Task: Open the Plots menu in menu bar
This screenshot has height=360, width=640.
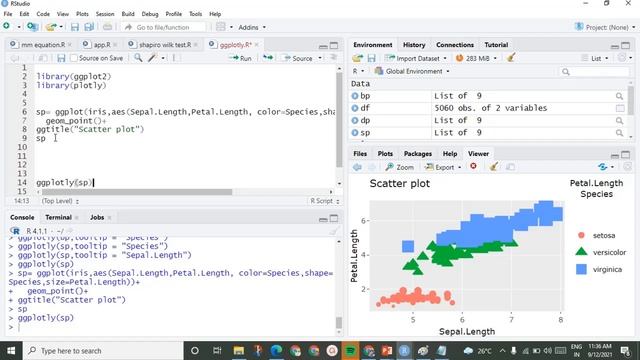Action: [82, 14]
